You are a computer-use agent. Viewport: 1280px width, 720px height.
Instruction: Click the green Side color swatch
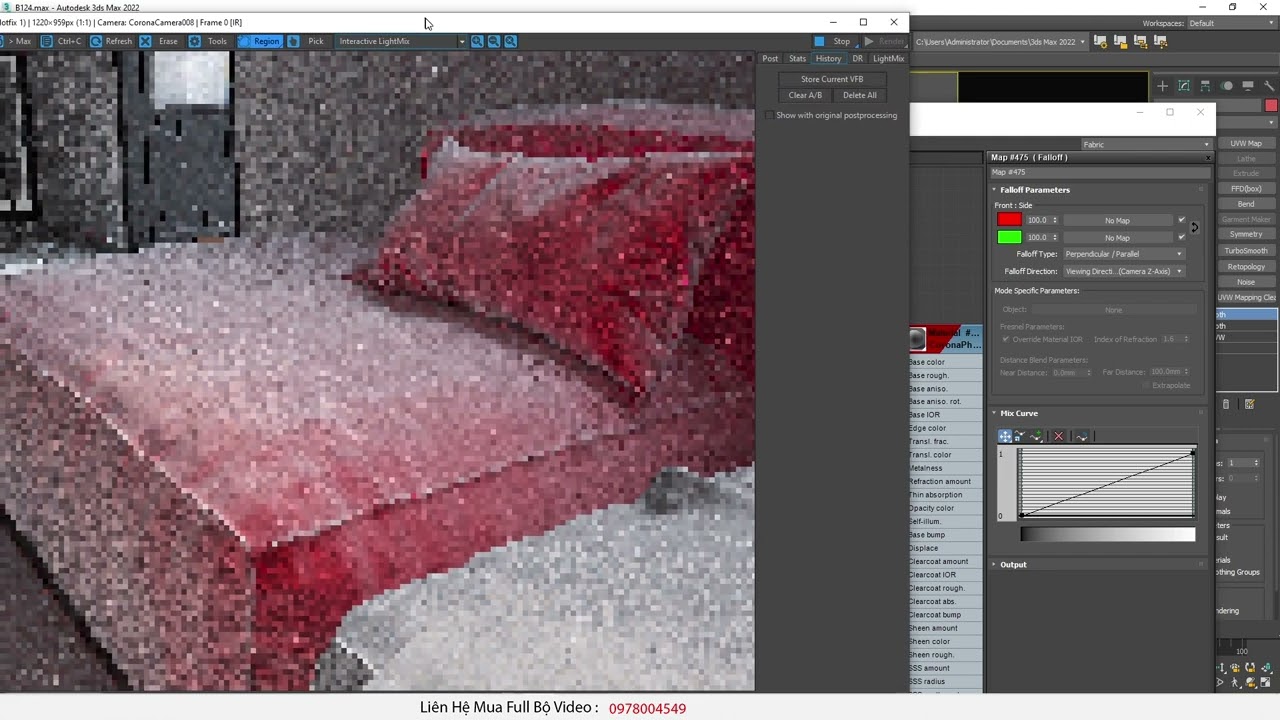[1009, 237]
